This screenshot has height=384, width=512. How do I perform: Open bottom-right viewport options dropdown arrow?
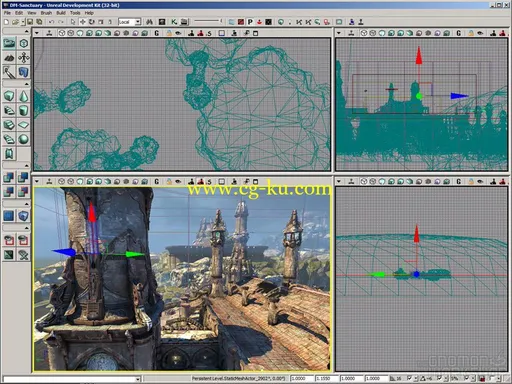click(x=339, y=182)
